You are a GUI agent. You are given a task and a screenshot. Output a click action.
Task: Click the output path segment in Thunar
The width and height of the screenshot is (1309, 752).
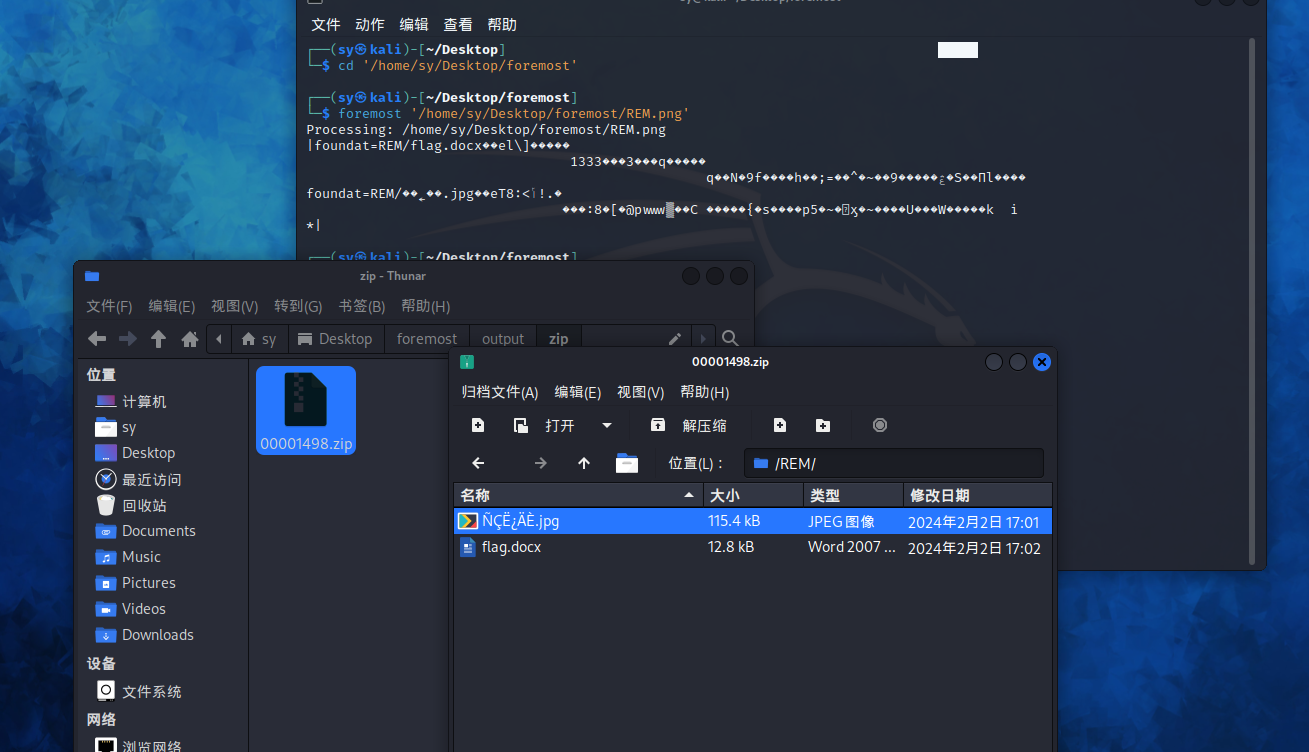pyautogui.click(x=503, y=339)
